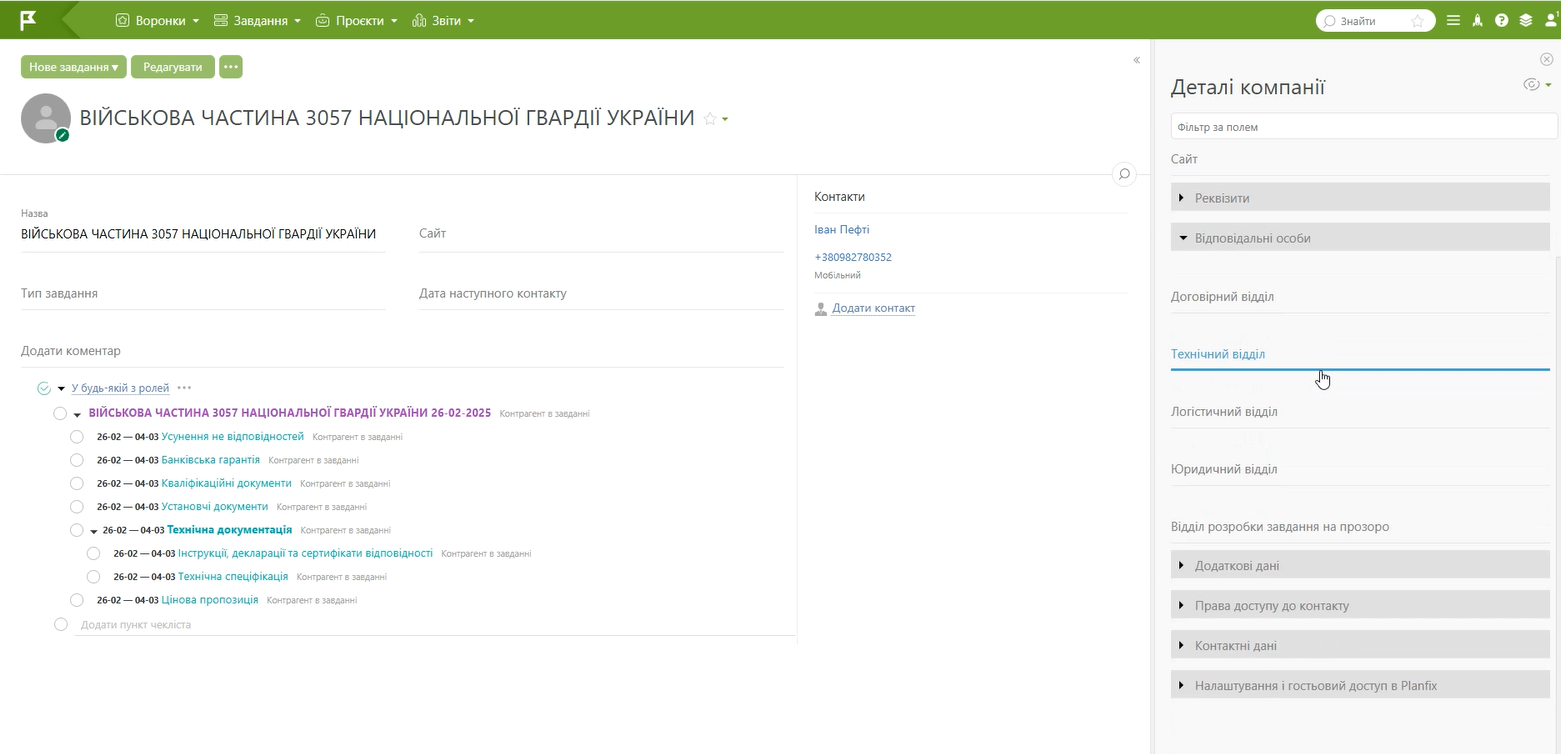Collapse the side panel with the double chevron
The height and width of the screenshot is (754, 1561).
pyautogui.click(x=1136, y=60)
